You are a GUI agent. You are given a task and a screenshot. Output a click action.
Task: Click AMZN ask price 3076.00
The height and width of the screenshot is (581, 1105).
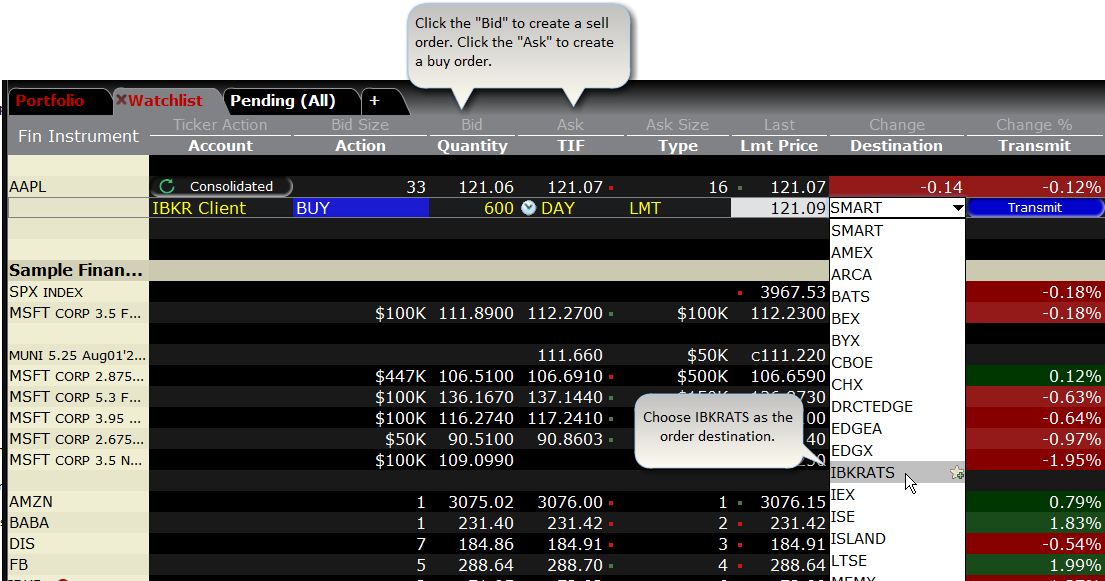click(570, 502)
